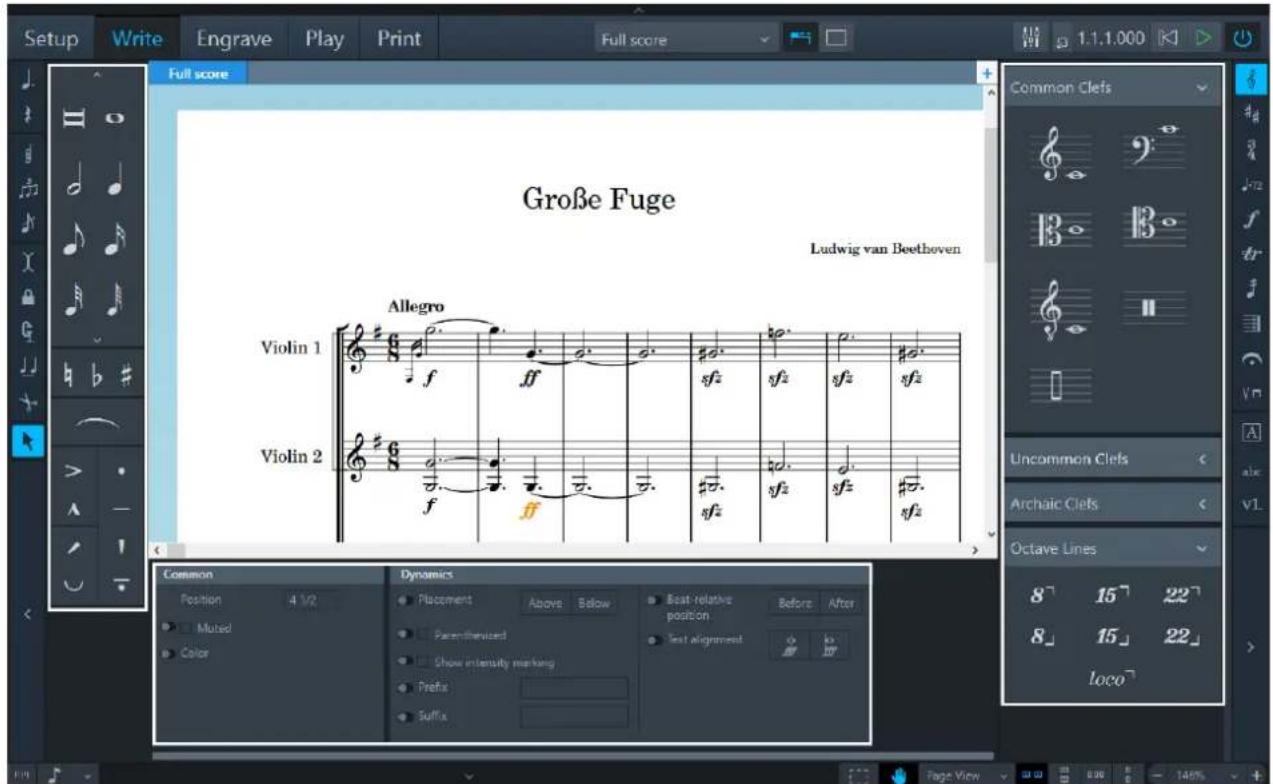
Task: Start playback with the green play button
Action: point(1205,40)
